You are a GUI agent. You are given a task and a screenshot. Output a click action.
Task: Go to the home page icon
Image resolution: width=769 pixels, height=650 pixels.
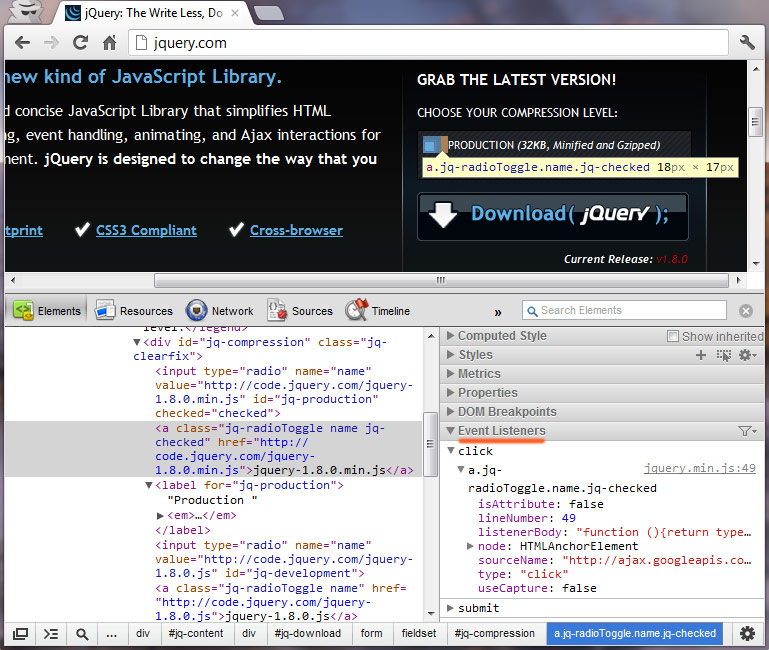click(x=109, y=43)
